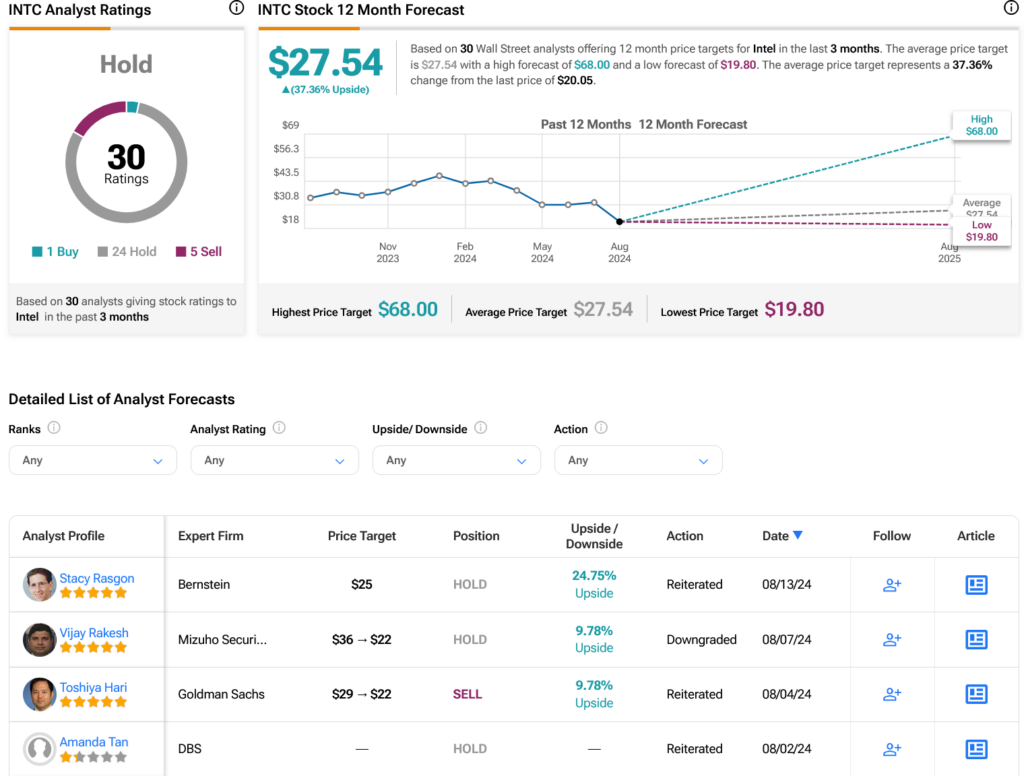This screenshot has height=776, width=1024.
Task: Open Toshiya Hari's article icon
Action: coord(976,694)
